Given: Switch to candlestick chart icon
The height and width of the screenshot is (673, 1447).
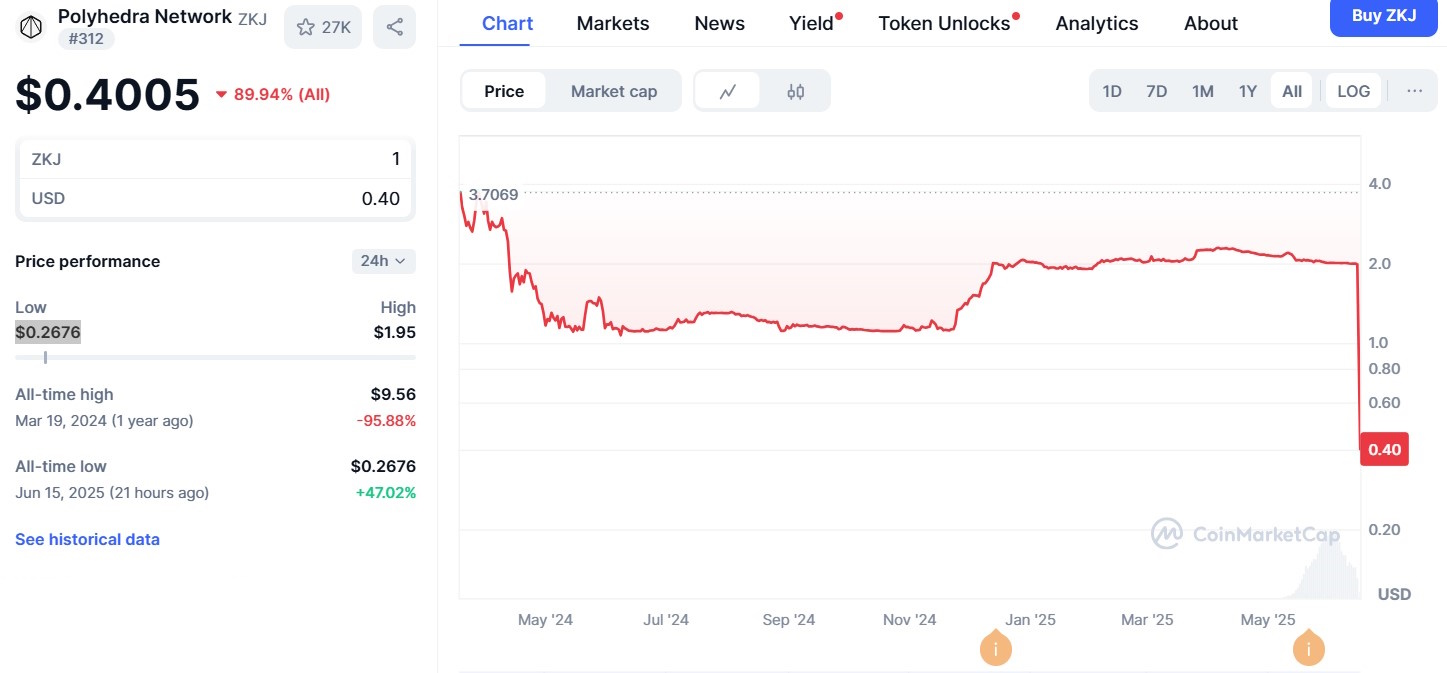Looking at the screenshot, I should tap(795, 91).
